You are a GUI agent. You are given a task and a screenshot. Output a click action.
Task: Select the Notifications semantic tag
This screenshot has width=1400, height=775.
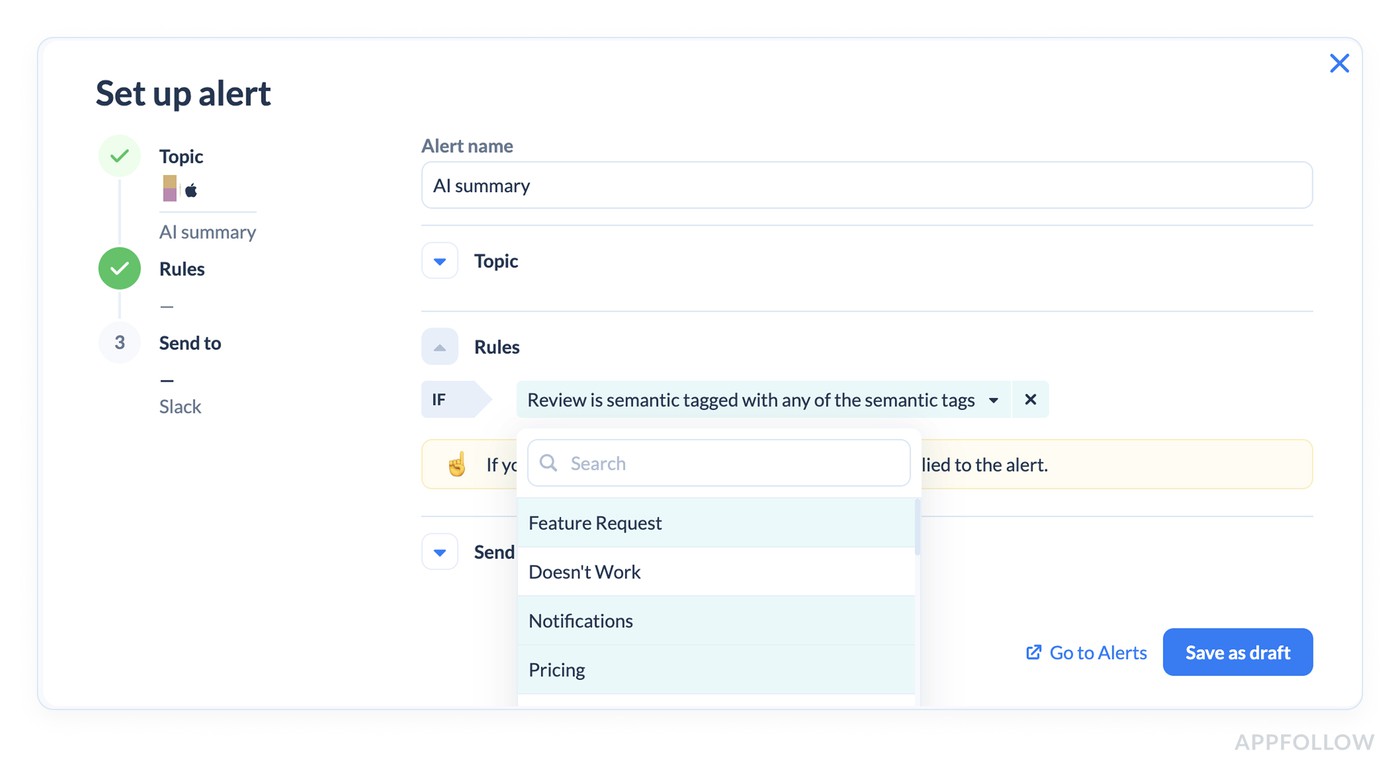click(x=580, y=620)
